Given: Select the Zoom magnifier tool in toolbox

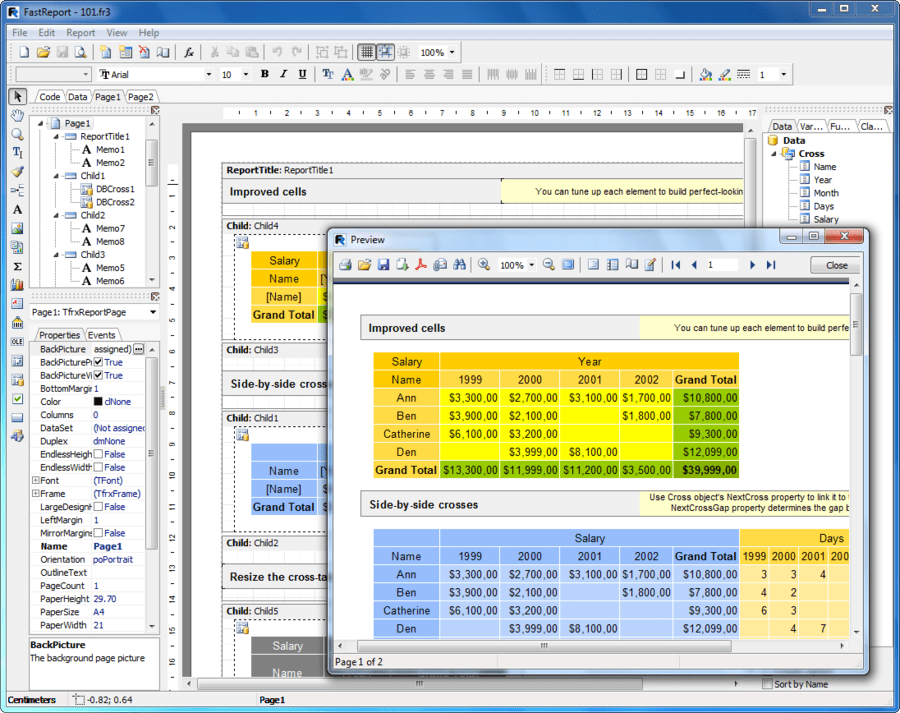Looking at the screenshot, I should (17, 134).
